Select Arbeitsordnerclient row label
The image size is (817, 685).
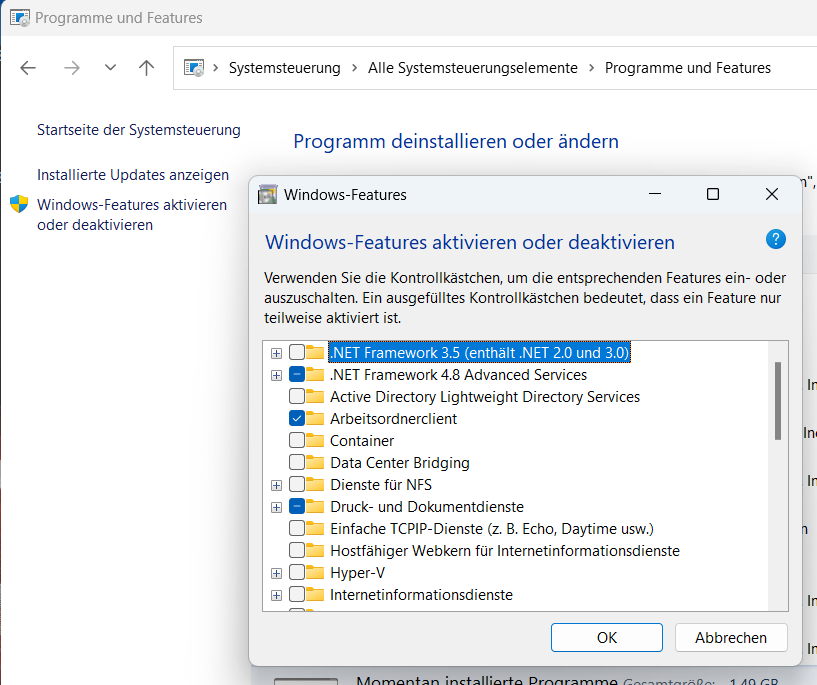[x=393, y=419]
